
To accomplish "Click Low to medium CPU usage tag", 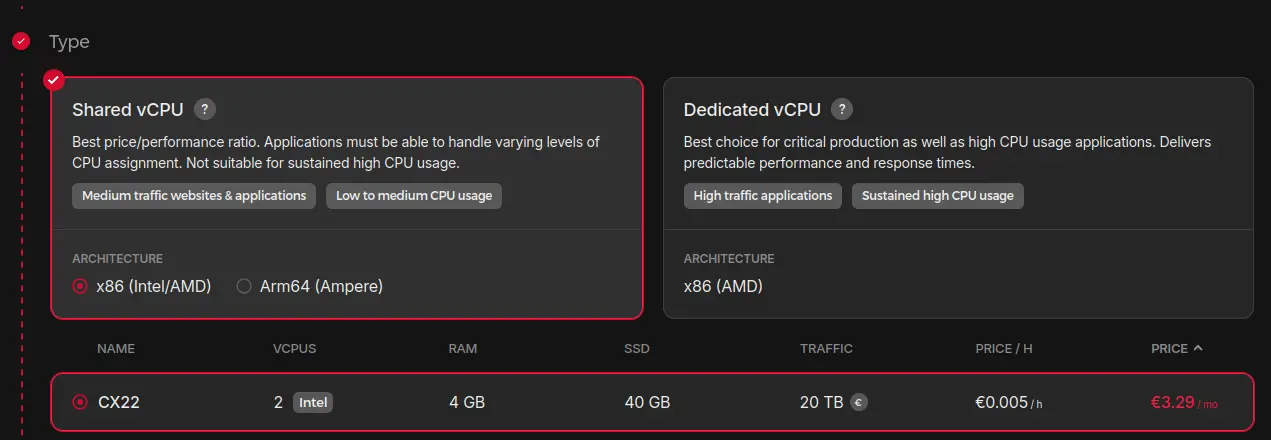I will (x=414, y=196).
